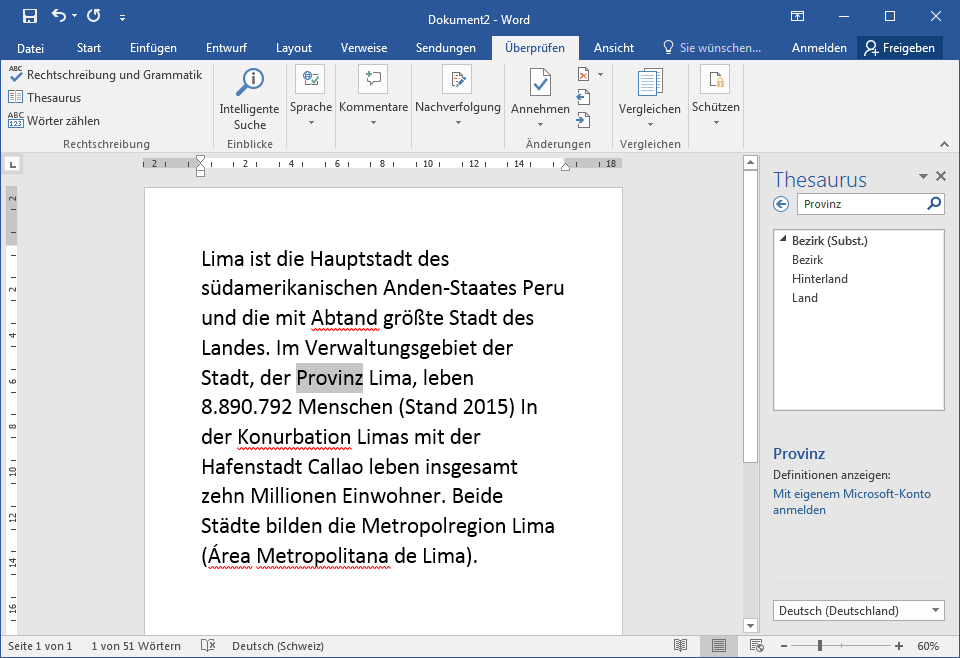Select the synonym Land
This screenshot has height=658, width=960.
[x=804, y=297]
